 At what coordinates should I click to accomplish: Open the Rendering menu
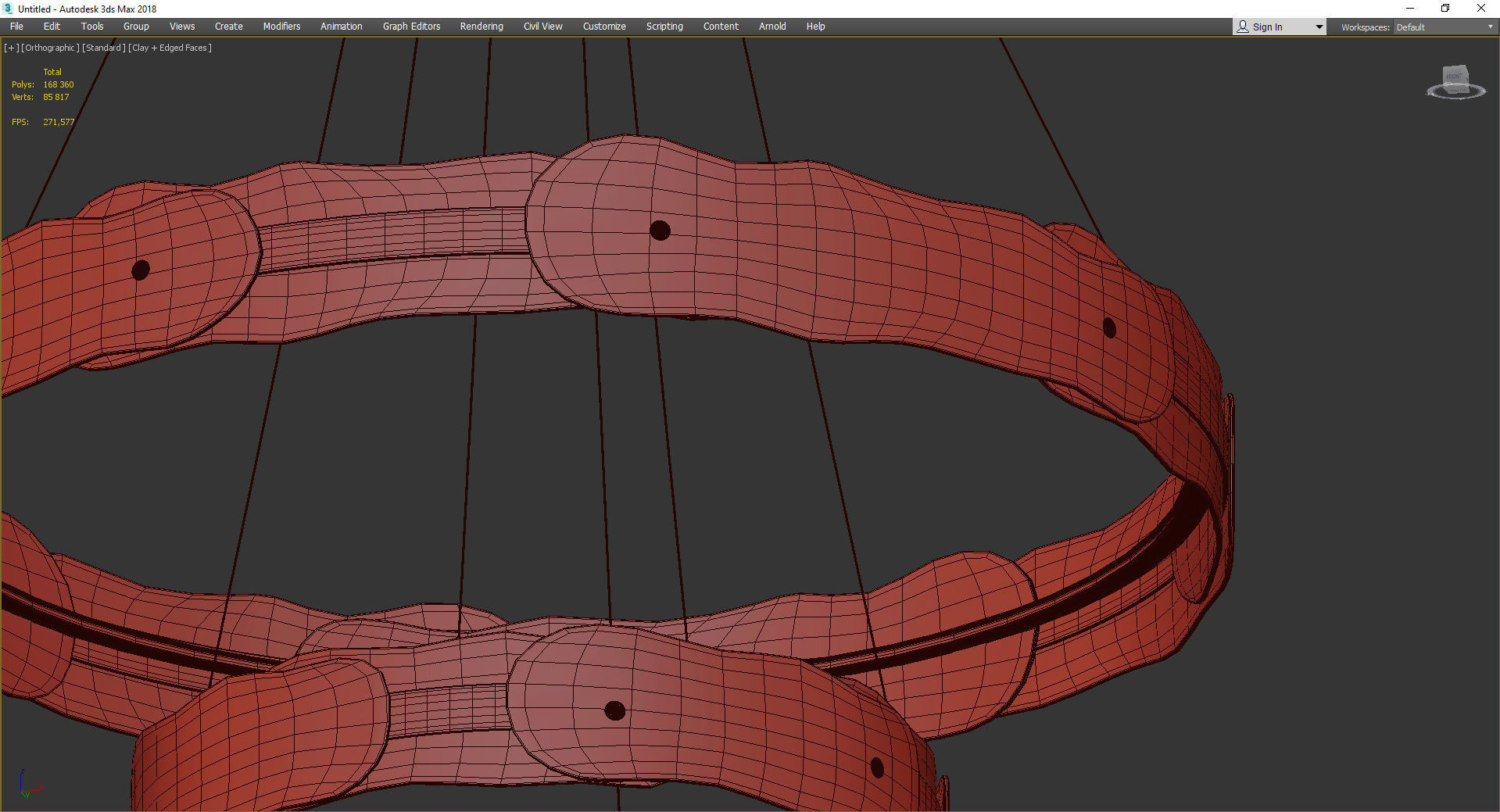point(482,27)
